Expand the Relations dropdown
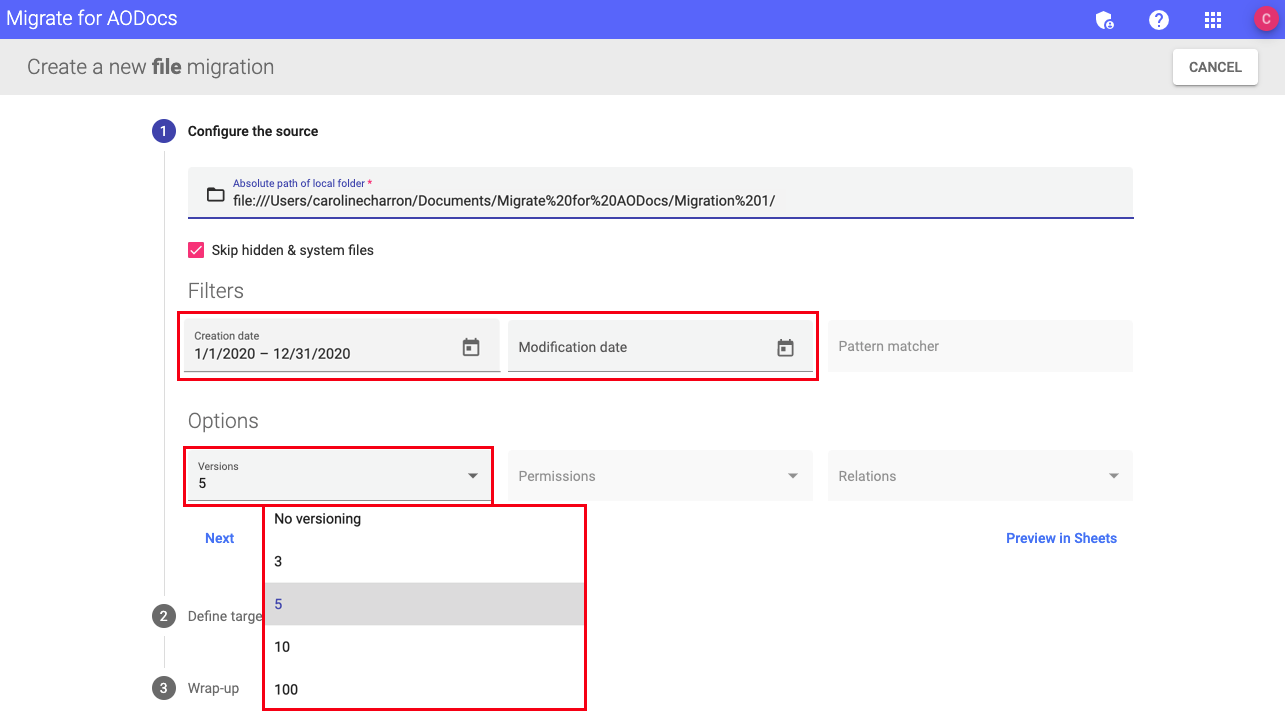This screenshot has height=719, width=1285. [x=1112, y=476]
